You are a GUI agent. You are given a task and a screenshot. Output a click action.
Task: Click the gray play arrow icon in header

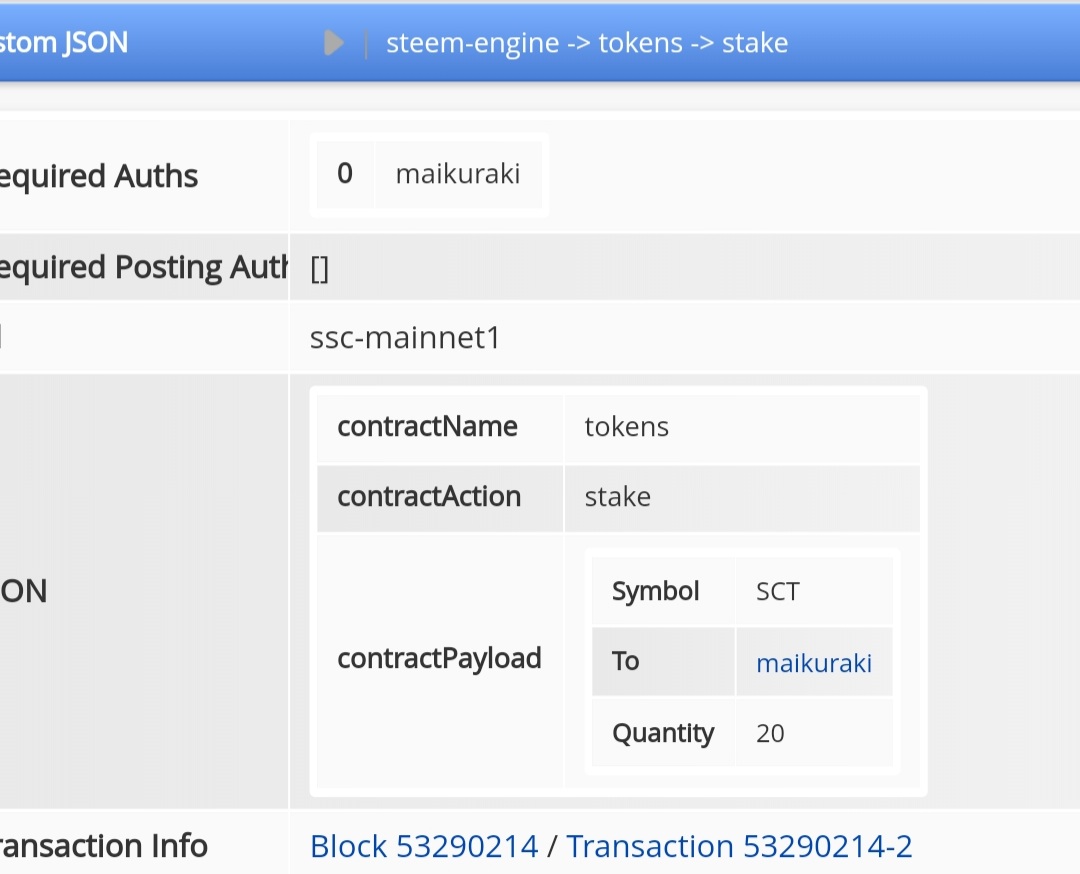[334, 43]
